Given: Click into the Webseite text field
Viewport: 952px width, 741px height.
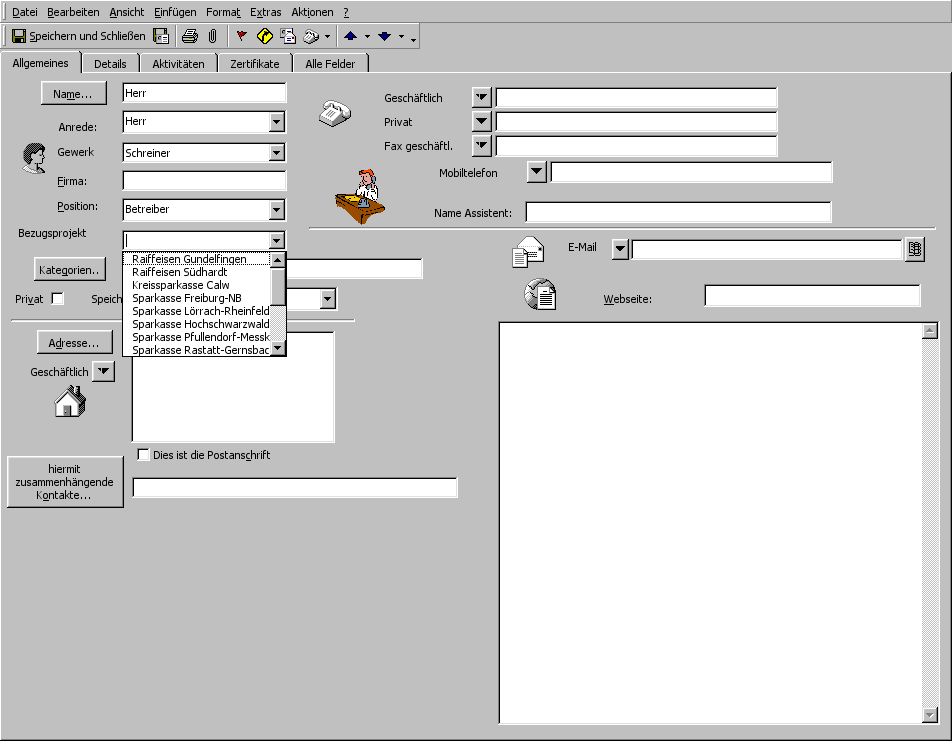Looking at the screenshot, I should (811, 296).
